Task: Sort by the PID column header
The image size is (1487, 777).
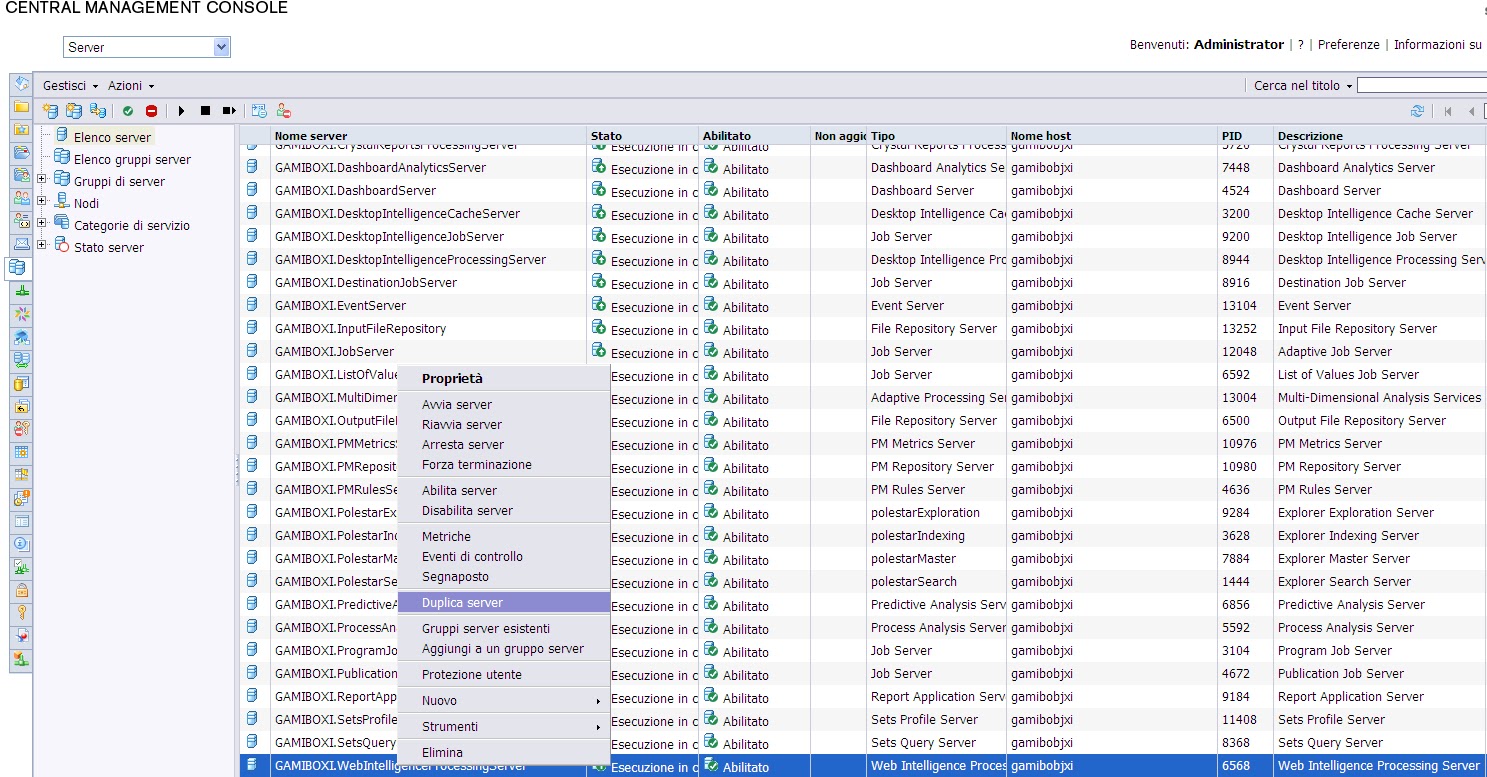Action: [1232, 136]
